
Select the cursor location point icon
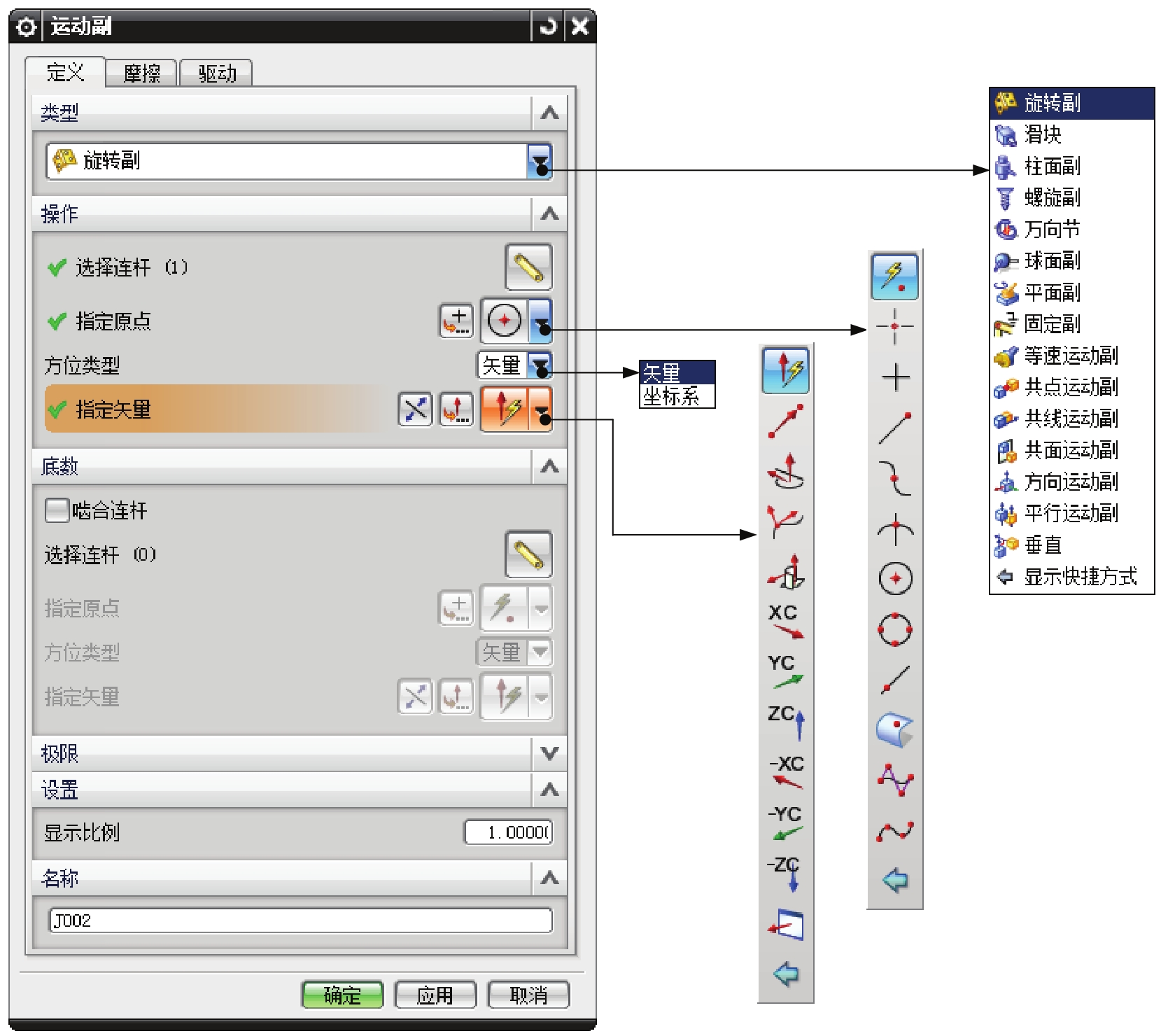pyautogui.click(x=895, y=326)
